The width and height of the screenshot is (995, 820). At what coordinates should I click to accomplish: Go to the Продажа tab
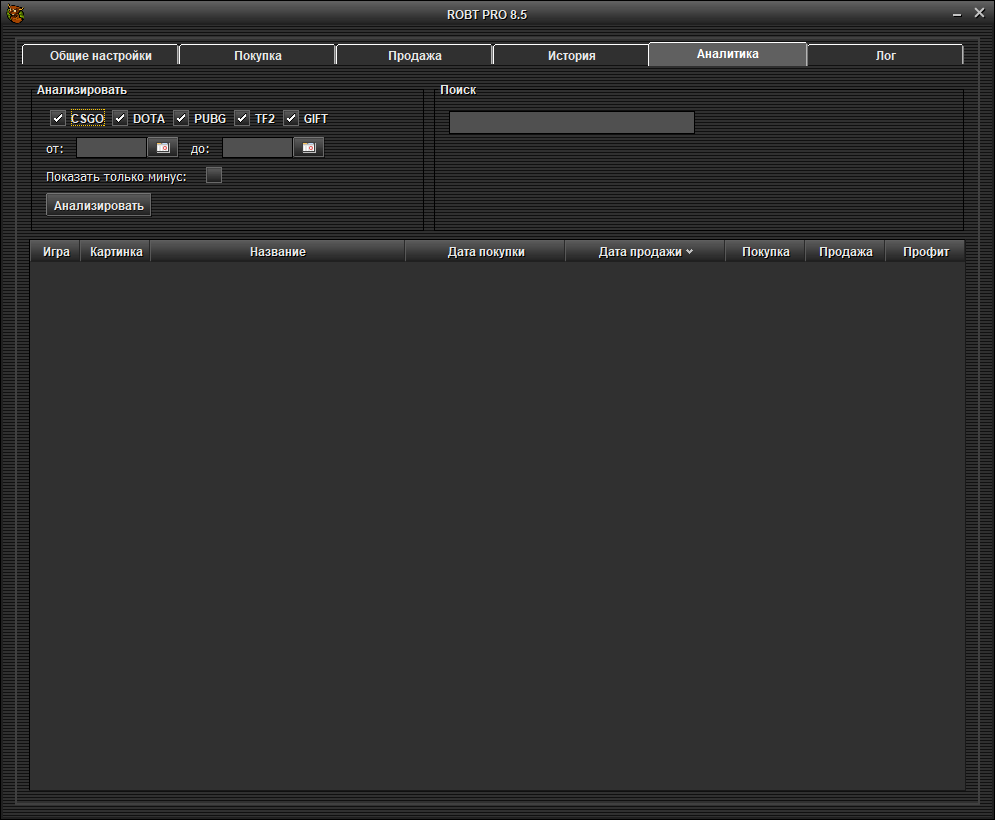(x=414, y=56)
